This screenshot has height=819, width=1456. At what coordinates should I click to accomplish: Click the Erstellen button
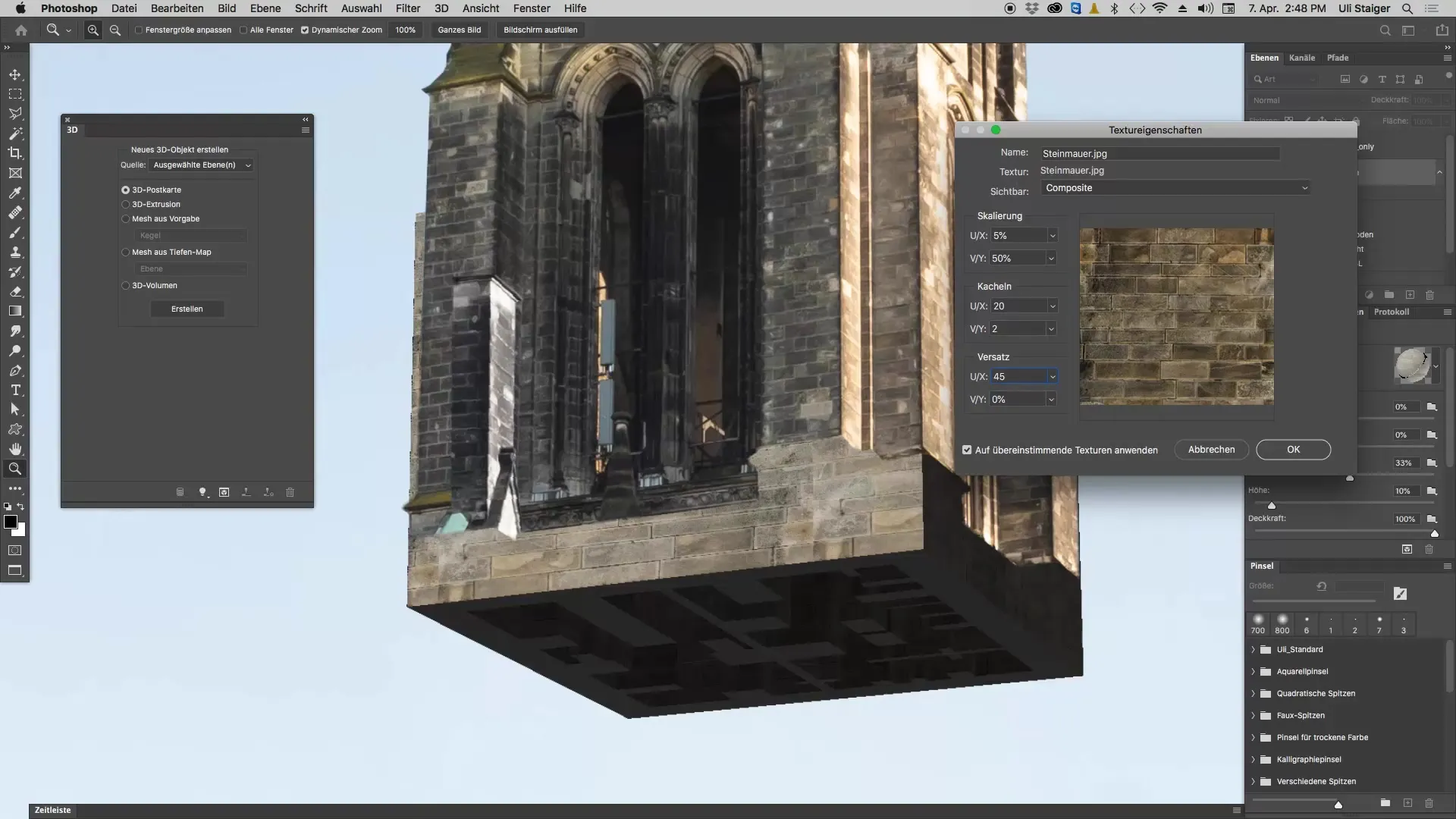point(187,309)
